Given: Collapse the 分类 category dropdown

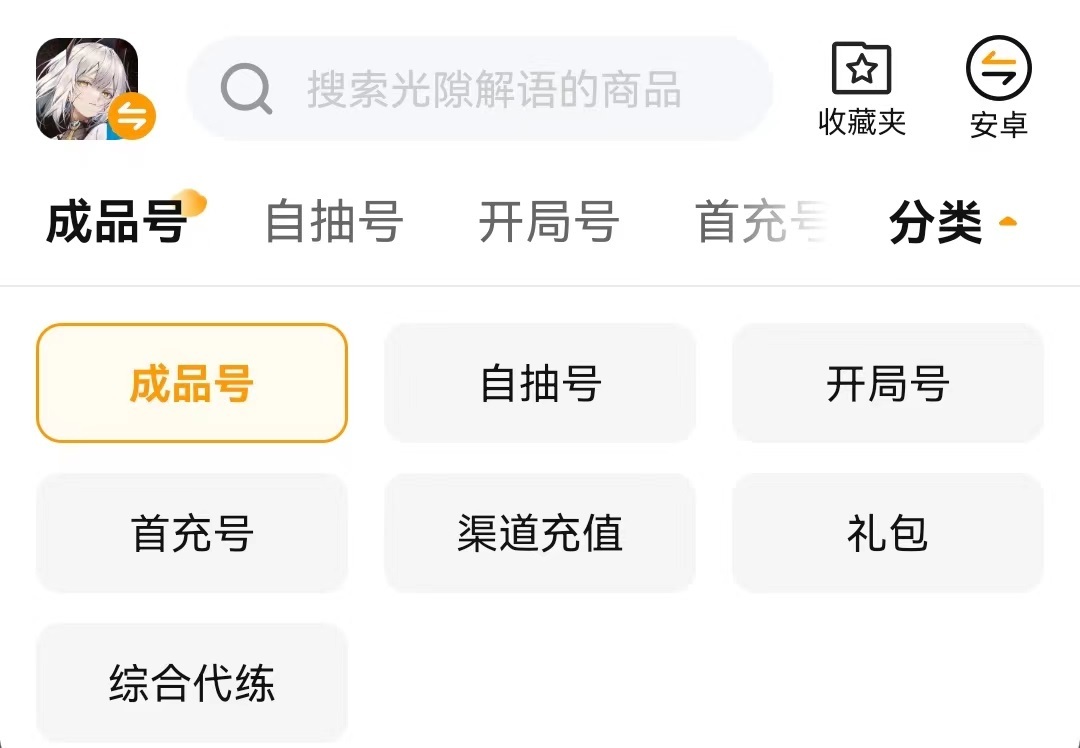Looking at the screenshot, I should click(x=936, y=222).
